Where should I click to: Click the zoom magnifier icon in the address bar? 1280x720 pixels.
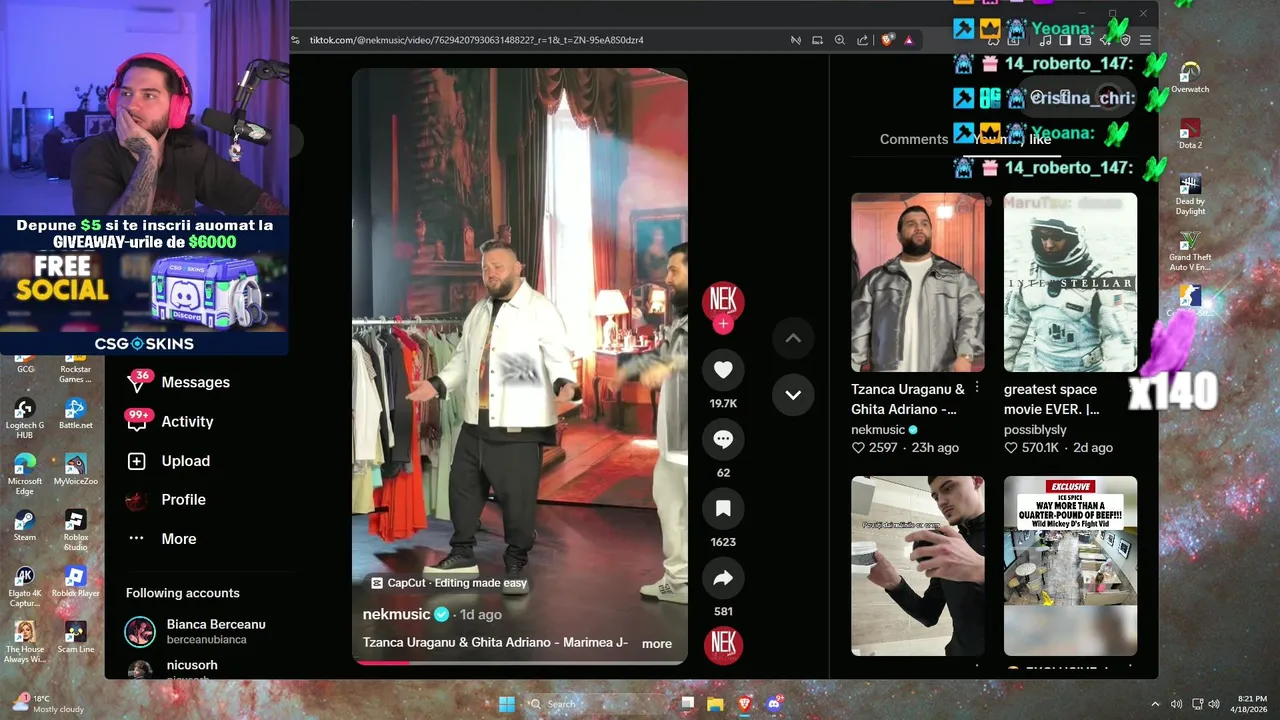click(x=840, y=40)
